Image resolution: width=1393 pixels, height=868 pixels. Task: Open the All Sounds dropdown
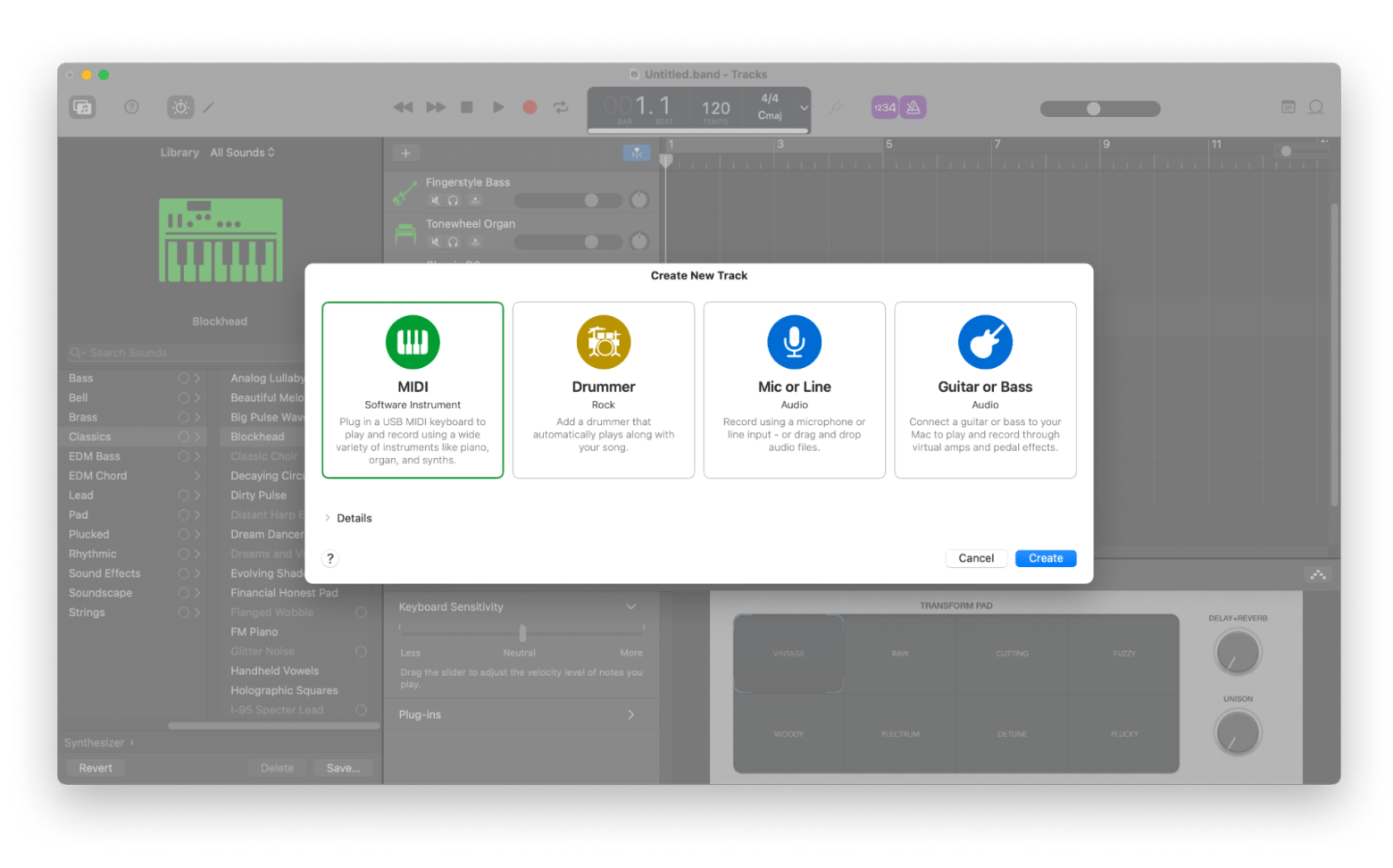tap(242, 153)
